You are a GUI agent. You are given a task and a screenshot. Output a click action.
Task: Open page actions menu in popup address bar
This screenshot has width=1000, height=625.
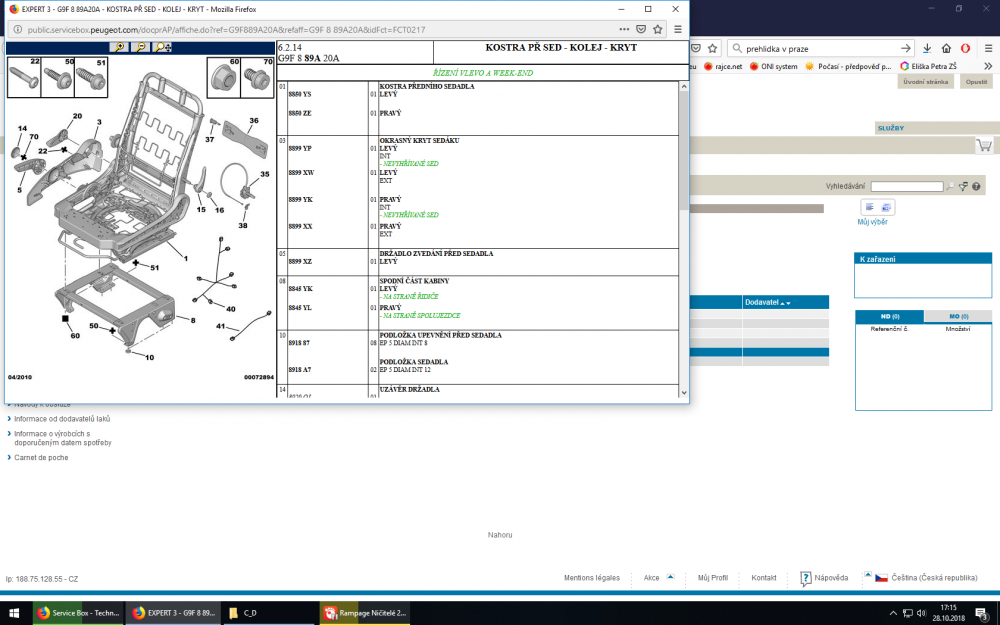click(624, 29)
